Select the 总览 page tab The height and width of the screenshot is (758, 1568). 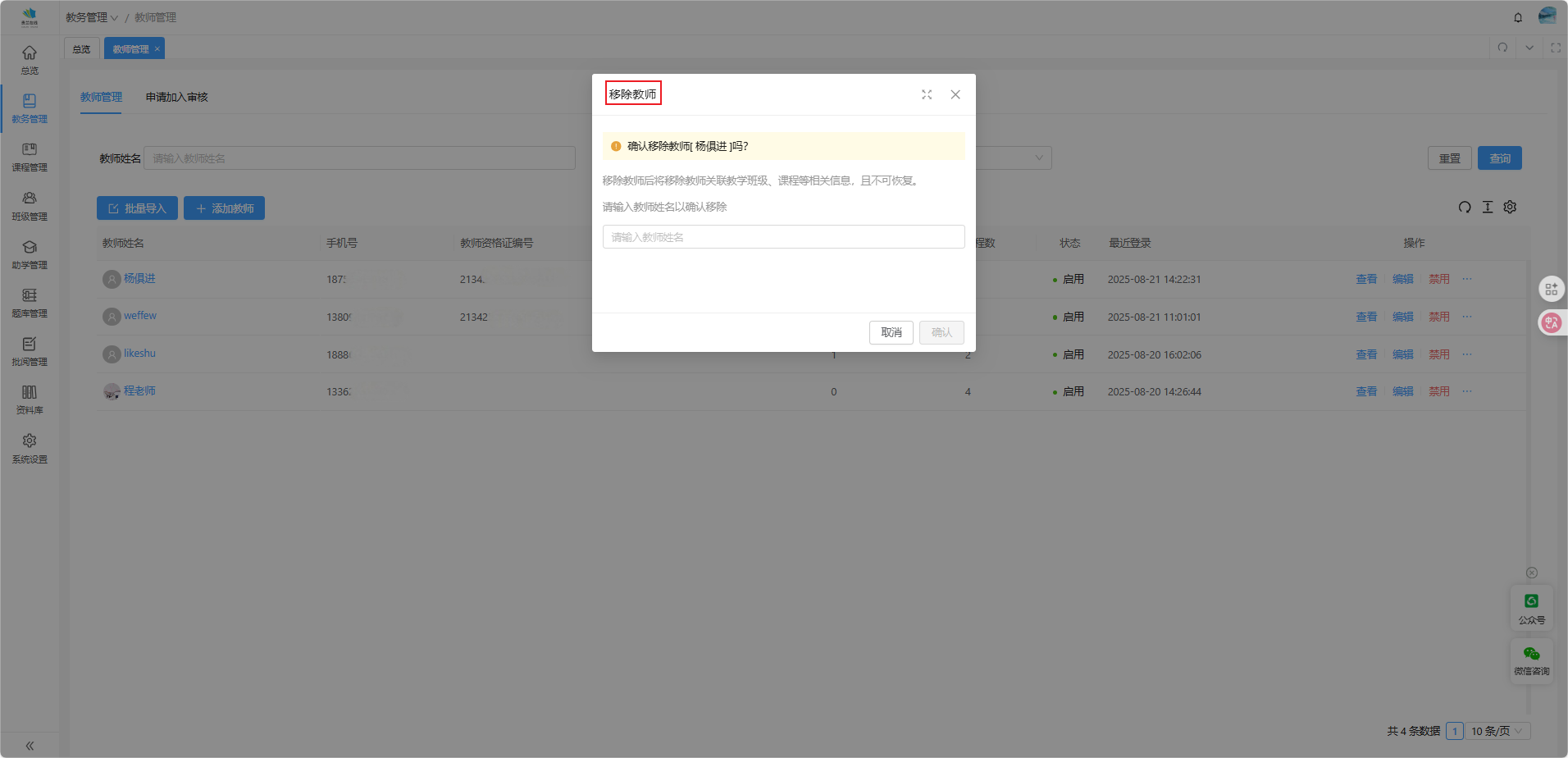click(81, 49)
